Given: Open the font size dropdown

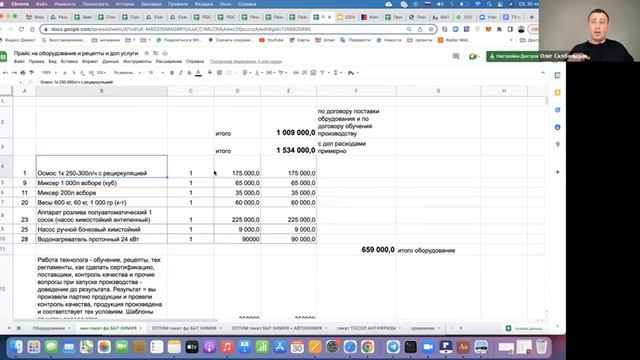Looking at the screenshot, I should pyautogui.click(x=156, y=73).
